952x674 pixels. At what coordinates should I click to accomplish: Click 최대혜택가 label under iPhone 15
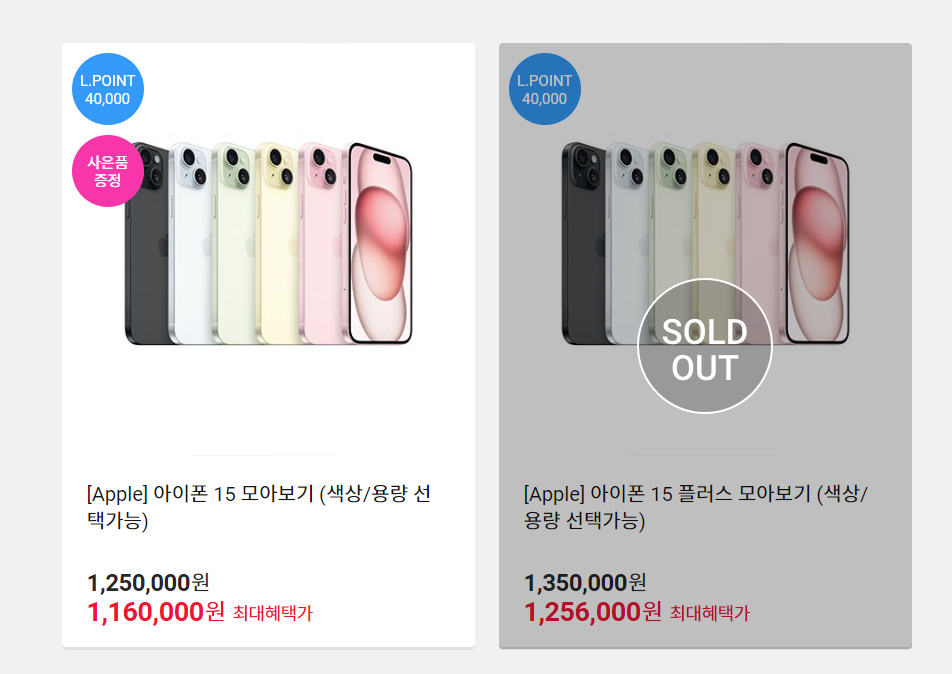pos(273,613)
